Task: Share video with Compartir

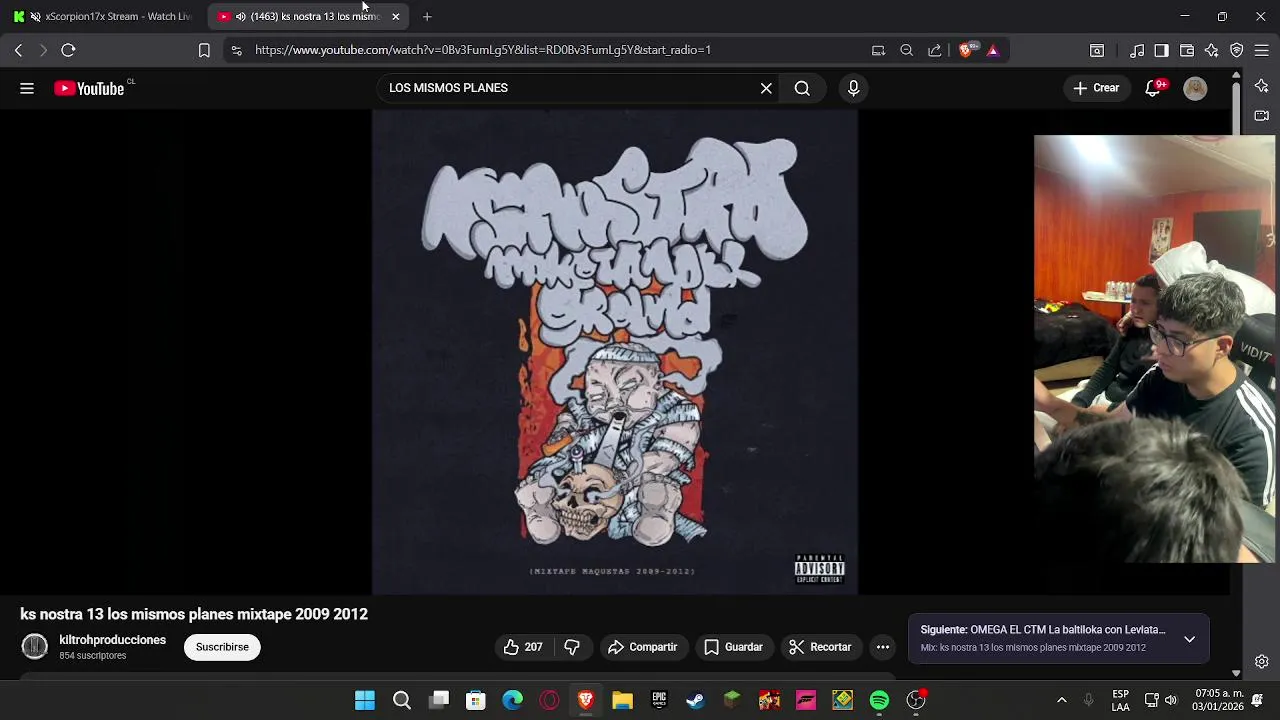Action: [642, 647]
